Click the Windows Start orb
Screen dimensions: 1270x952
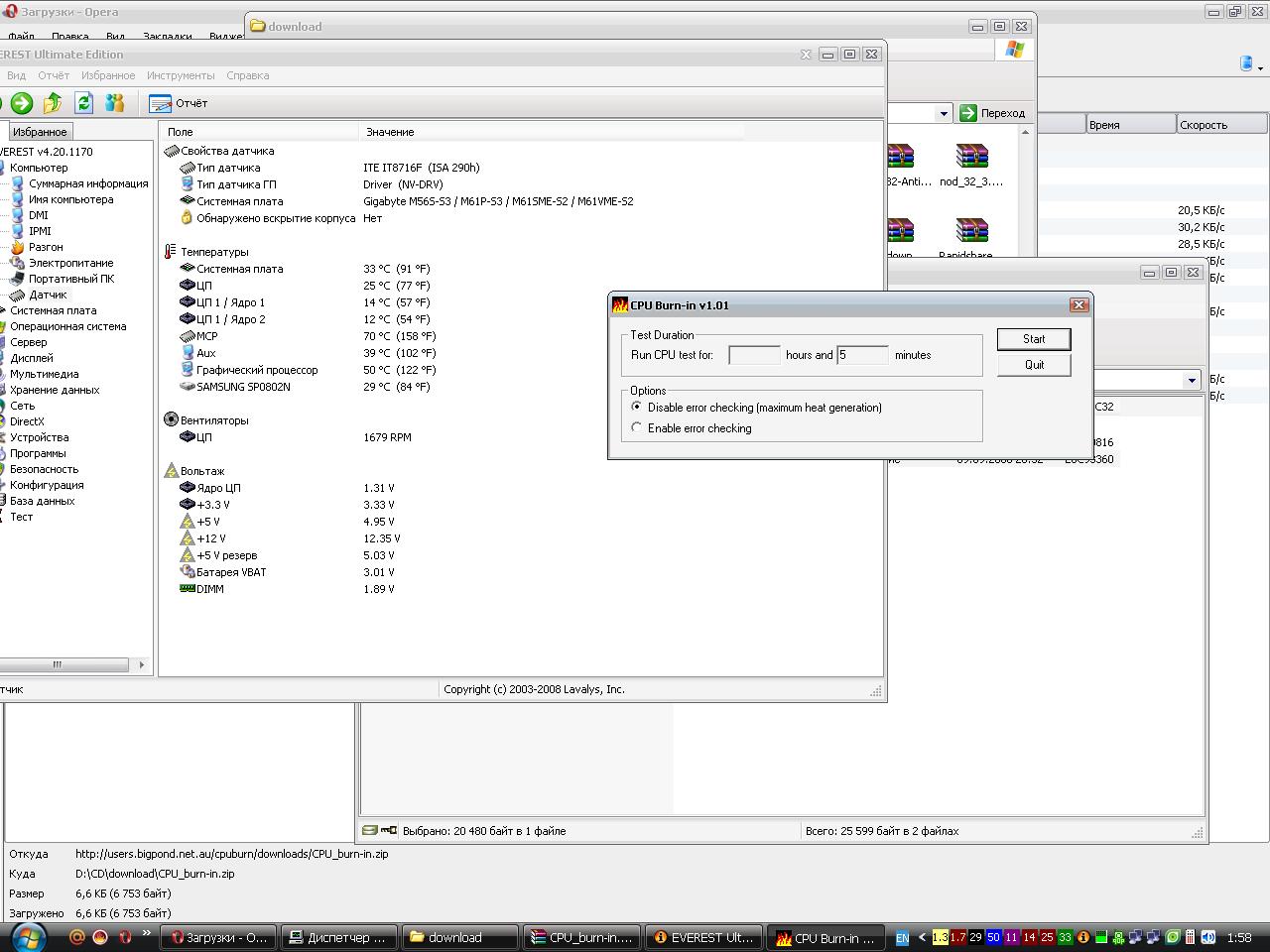pos(27,936)
